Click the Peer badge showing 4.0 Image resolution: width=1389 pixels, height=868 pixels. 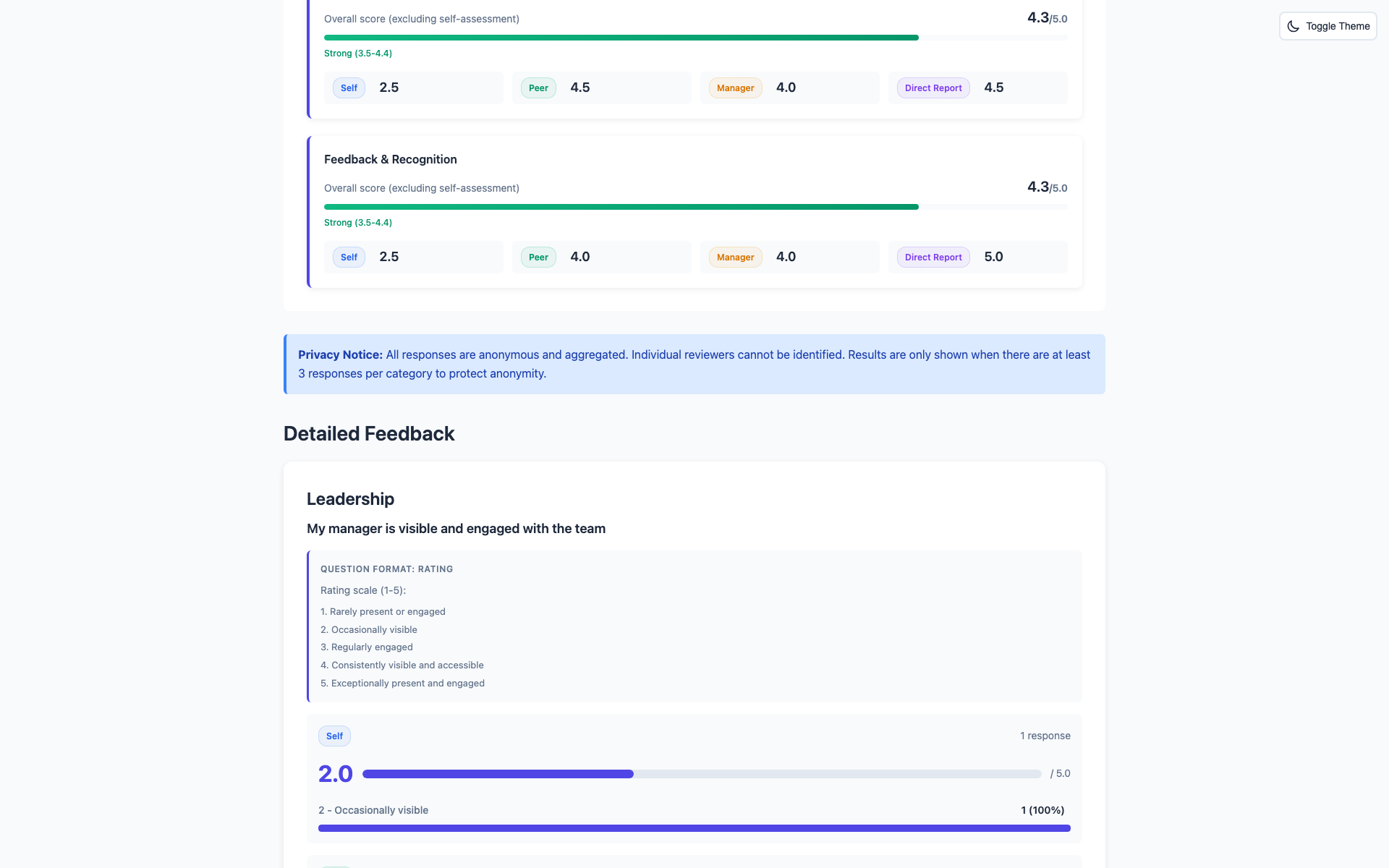click(x=538, y=258)
